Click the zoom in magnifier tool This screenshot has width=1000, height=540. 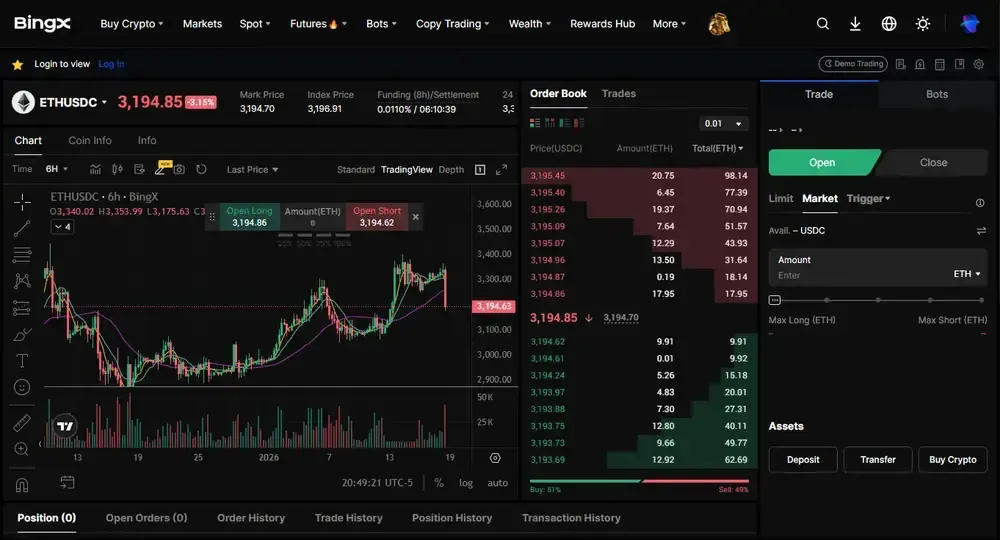pos(22,449)
